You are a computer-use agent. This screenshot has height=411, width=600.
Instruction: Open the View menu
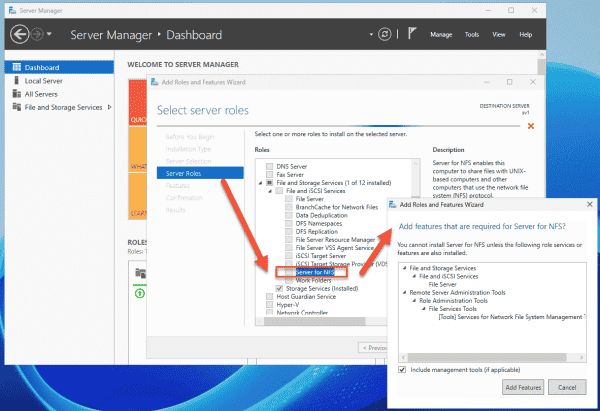(x=499, y=34)
